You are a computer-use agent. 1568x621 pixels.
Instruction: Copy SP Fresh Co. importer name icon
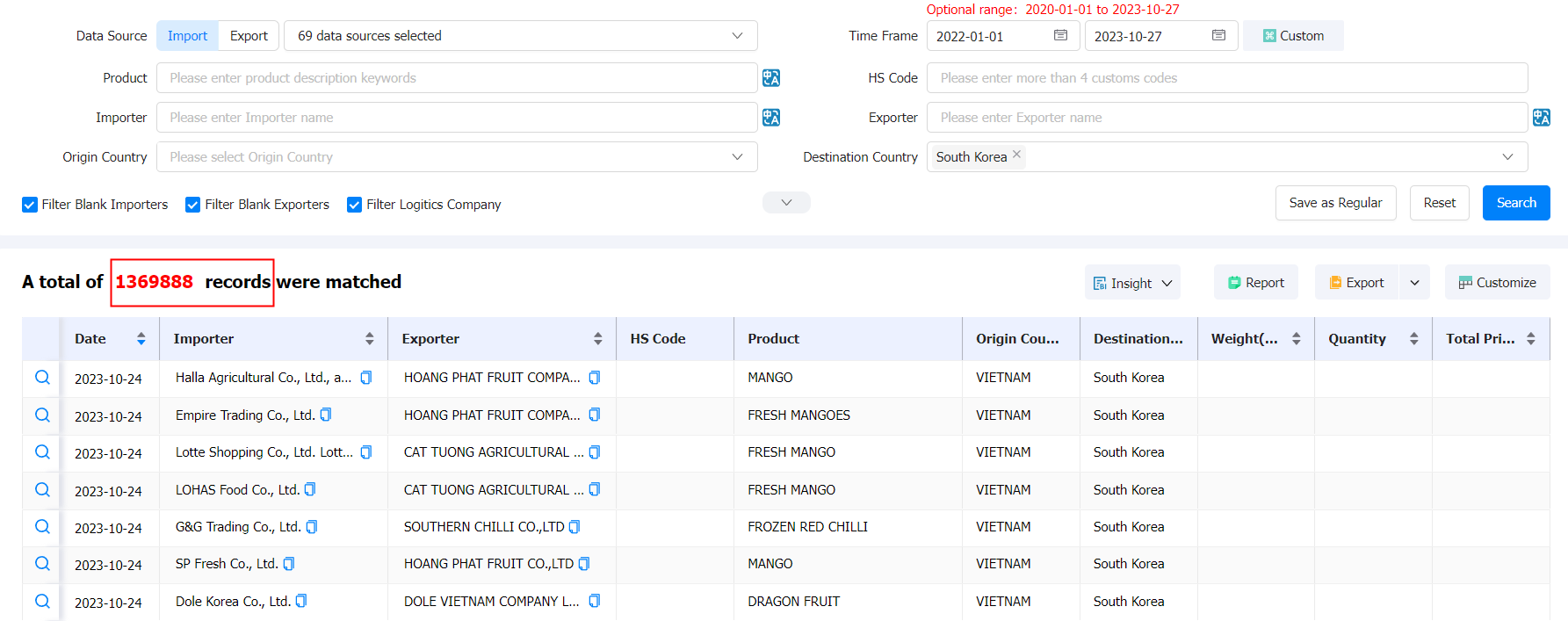tap(289, 564)
